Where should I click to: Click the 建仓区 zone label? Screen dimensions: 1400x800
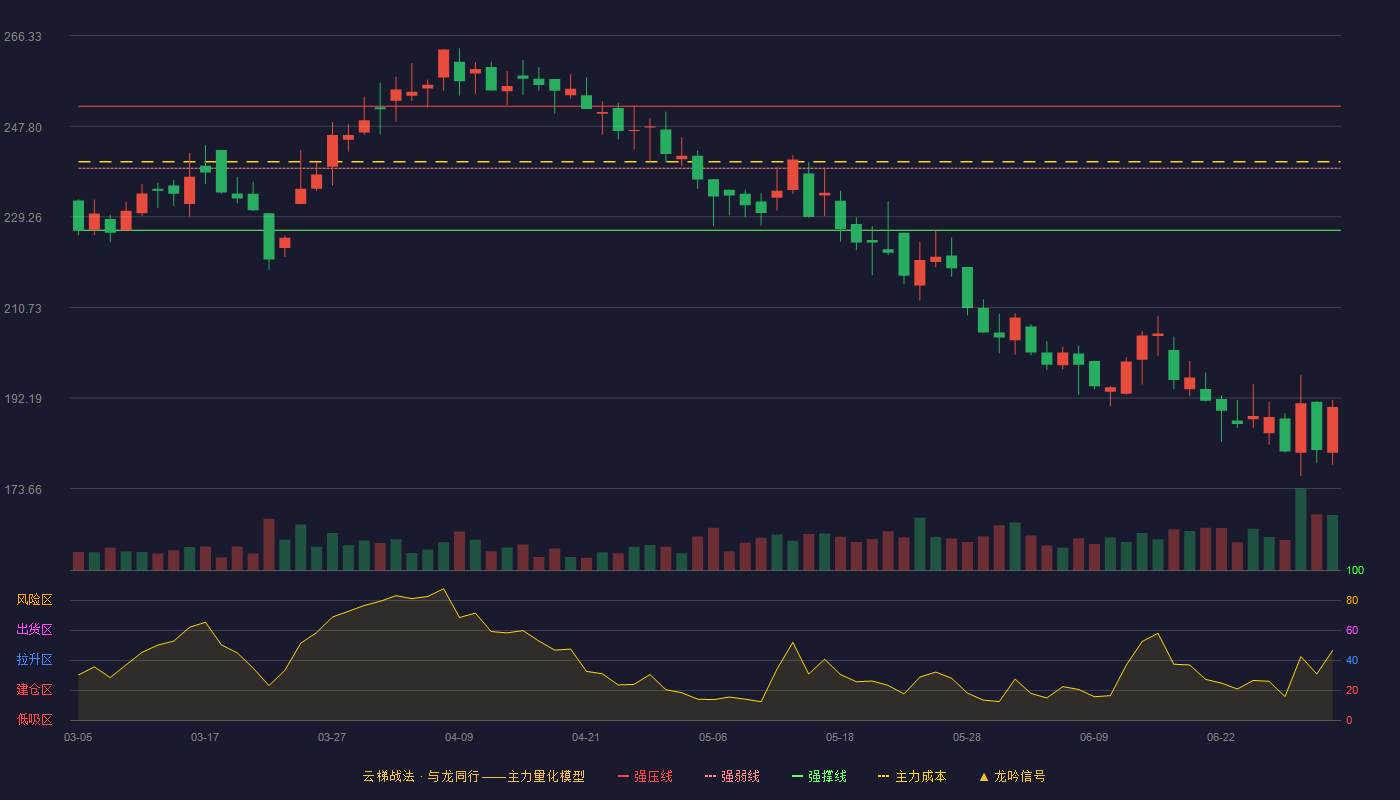click(x=34, y=690)
